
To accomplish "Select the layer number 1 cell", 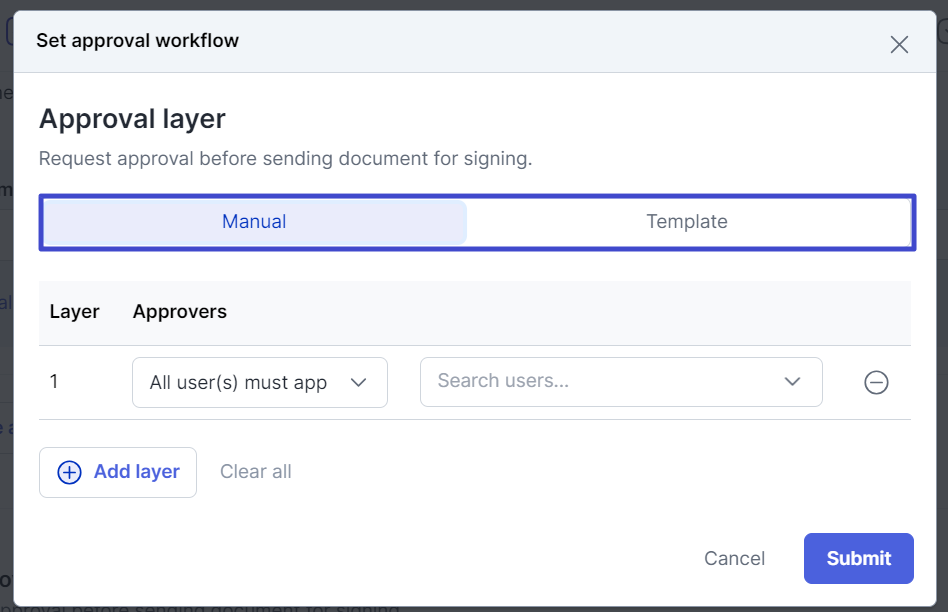I will (54, 381).
